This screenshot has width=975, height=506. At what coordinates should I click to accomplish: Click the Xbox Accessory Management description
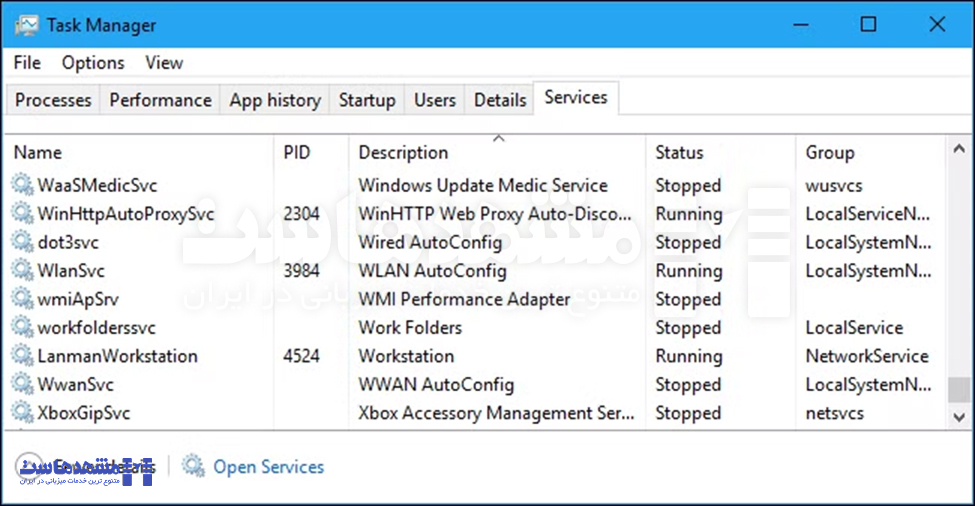point(496,413)
